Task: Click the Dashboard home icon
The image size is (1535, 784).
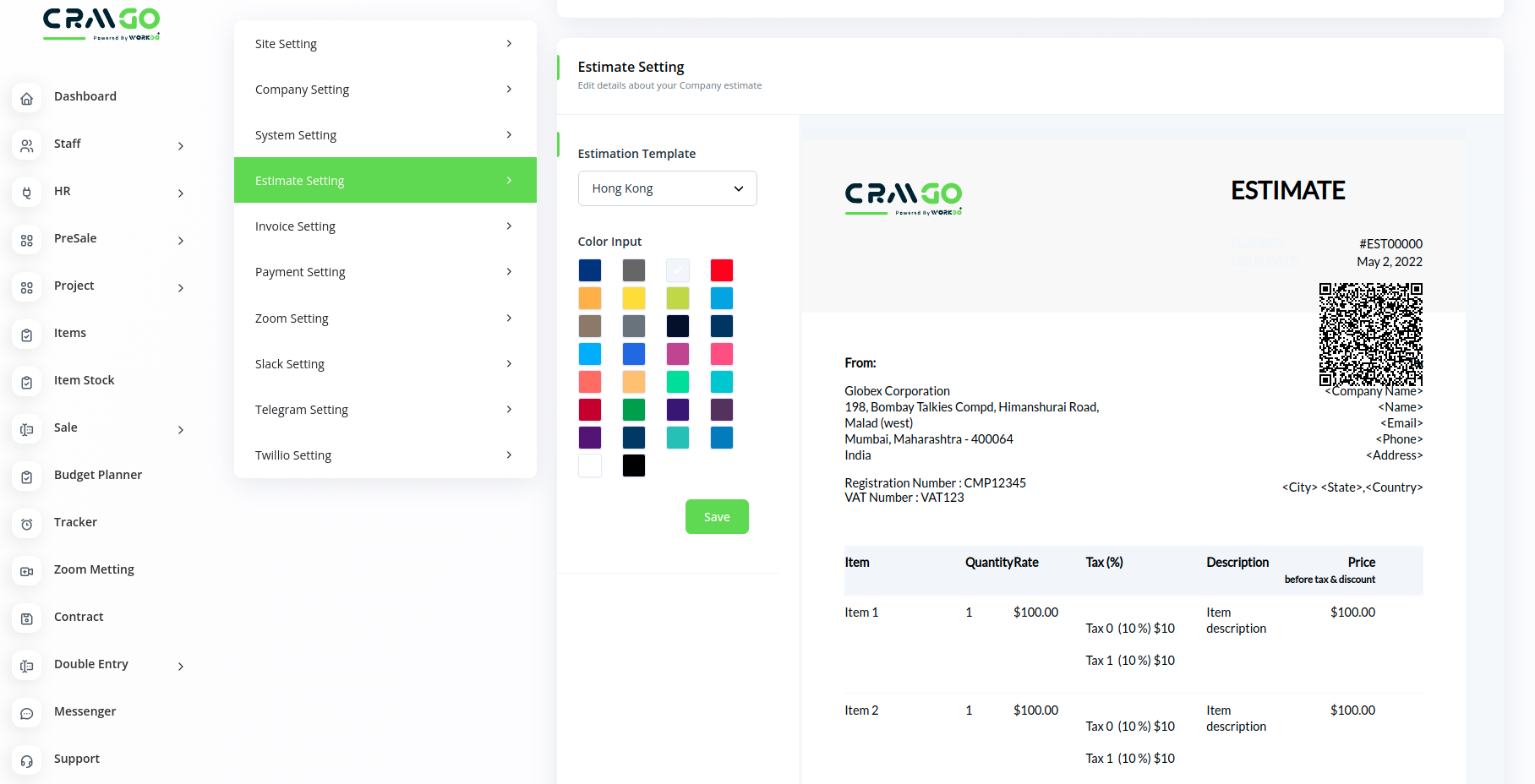Action: coord(27,98)
